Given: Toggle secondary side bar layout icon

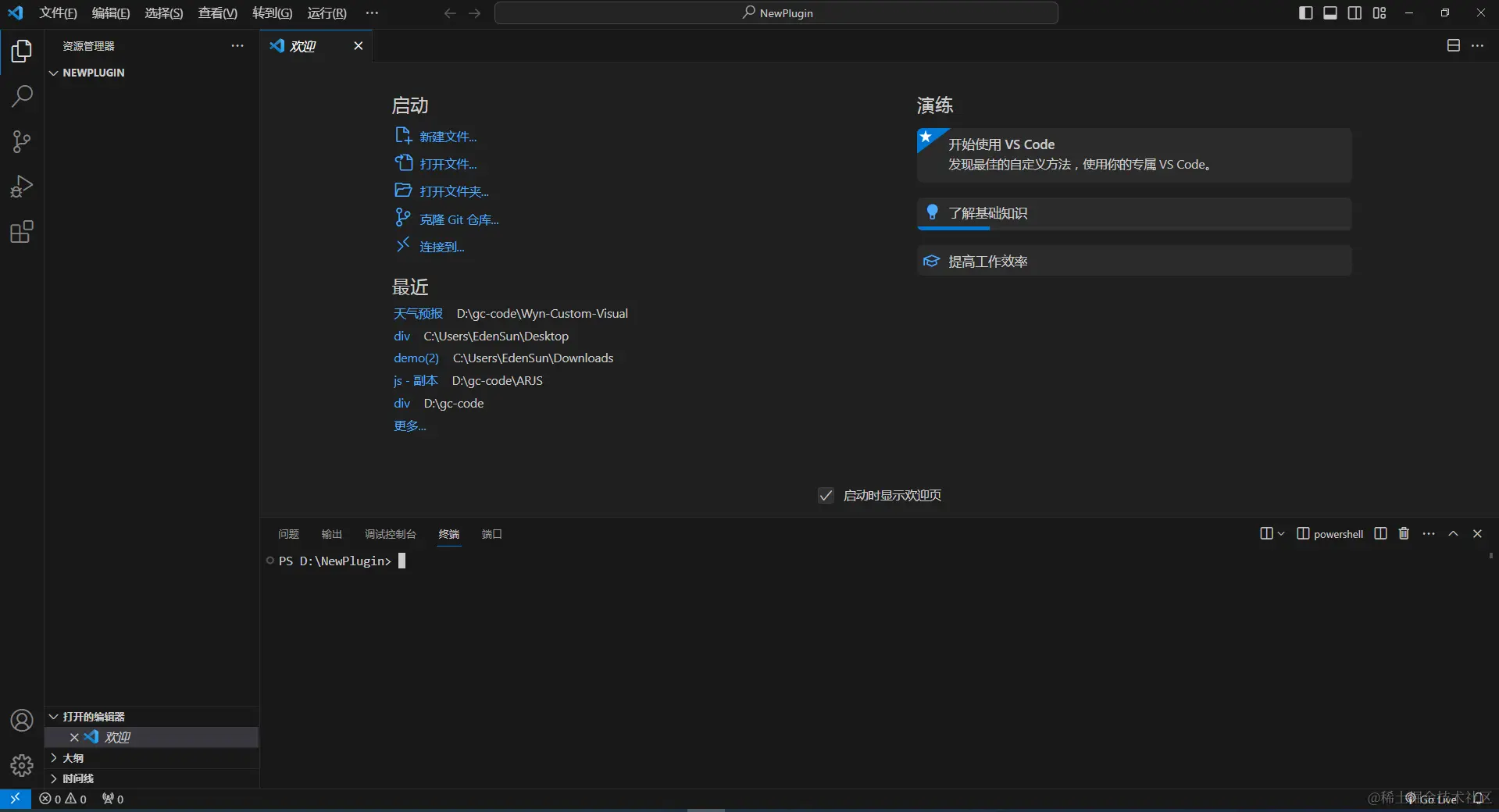Looking at the screenshot, I should [1354, 13].
